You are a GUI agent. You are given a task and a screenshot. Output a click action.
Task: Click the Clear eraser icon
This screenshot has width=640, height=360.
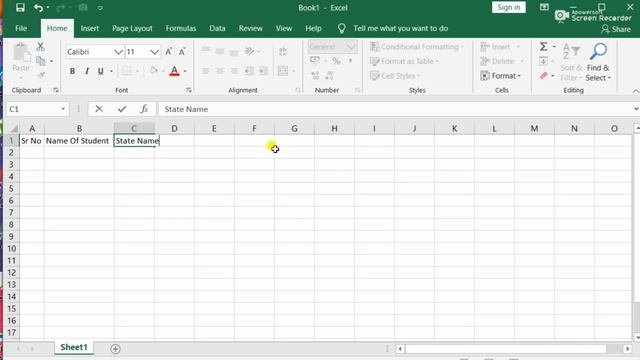543,76
